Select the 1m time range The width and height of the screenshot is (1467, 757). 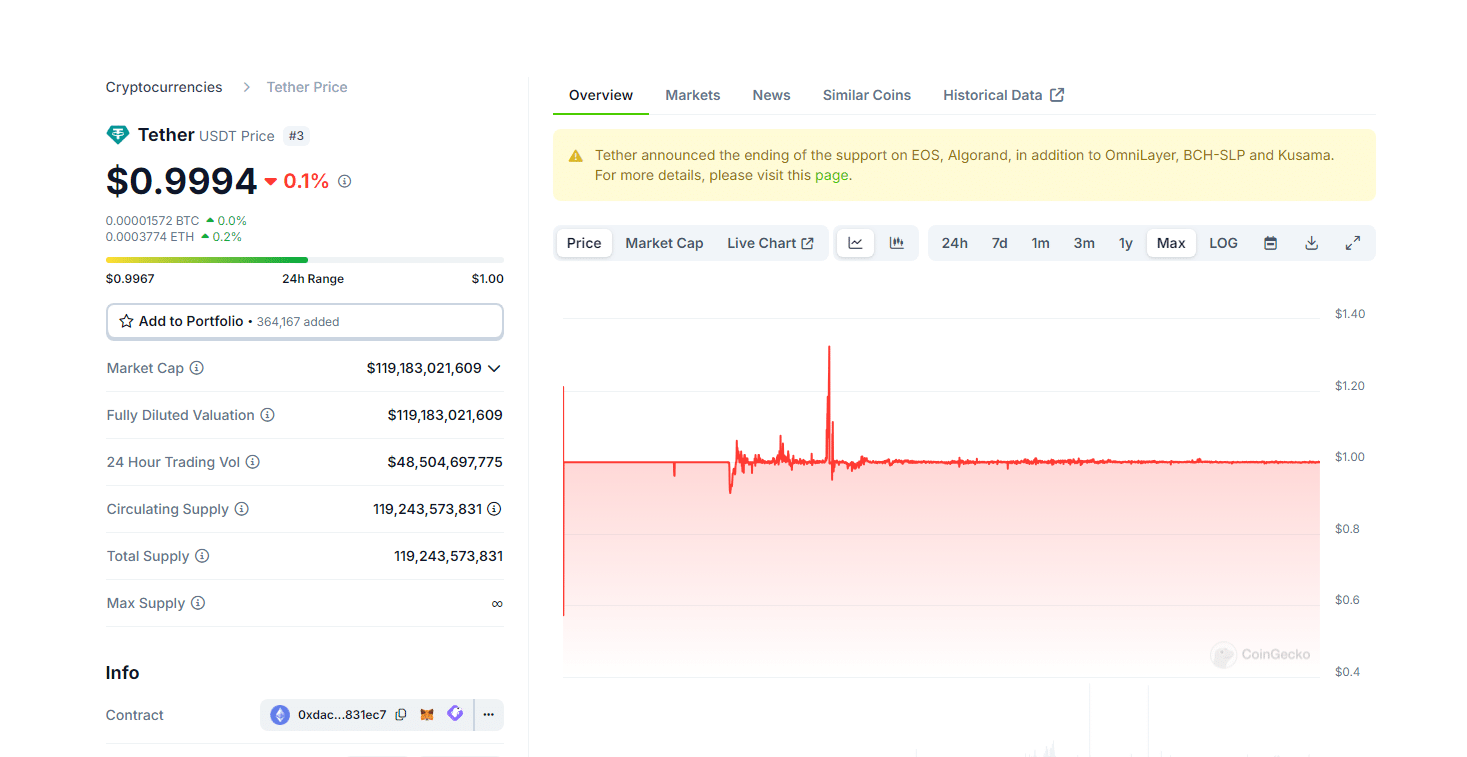[x=1041, y=243]
